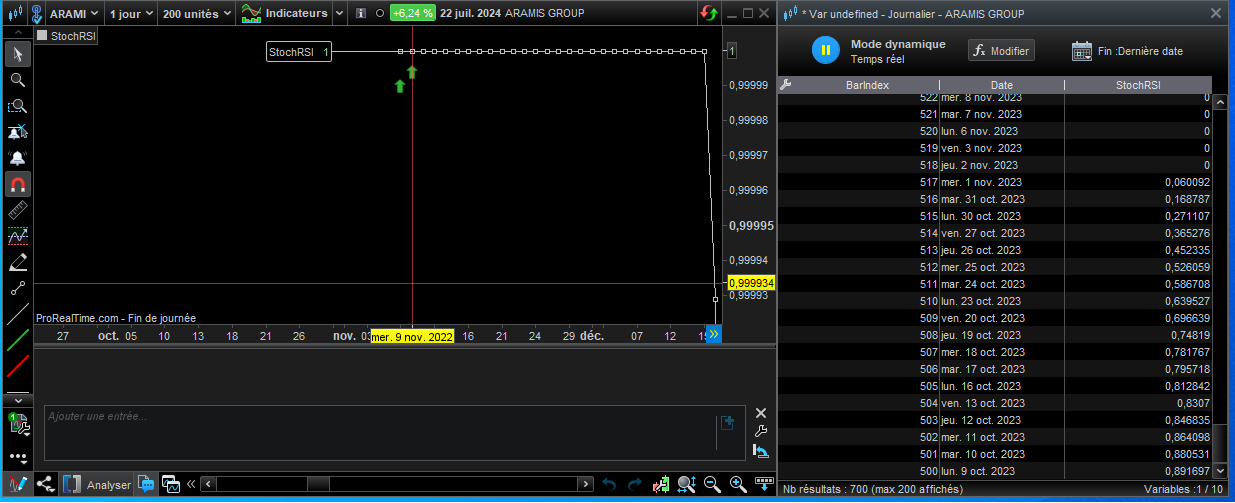Select the zoom-area rectangle tool
The height and width of the screenshot is (503, 1235).
pos(17,106)
